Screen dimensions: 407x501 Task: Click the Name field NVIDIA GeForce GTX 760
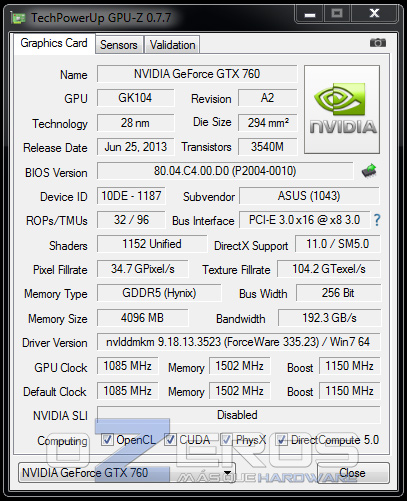(x=197, y=74)
